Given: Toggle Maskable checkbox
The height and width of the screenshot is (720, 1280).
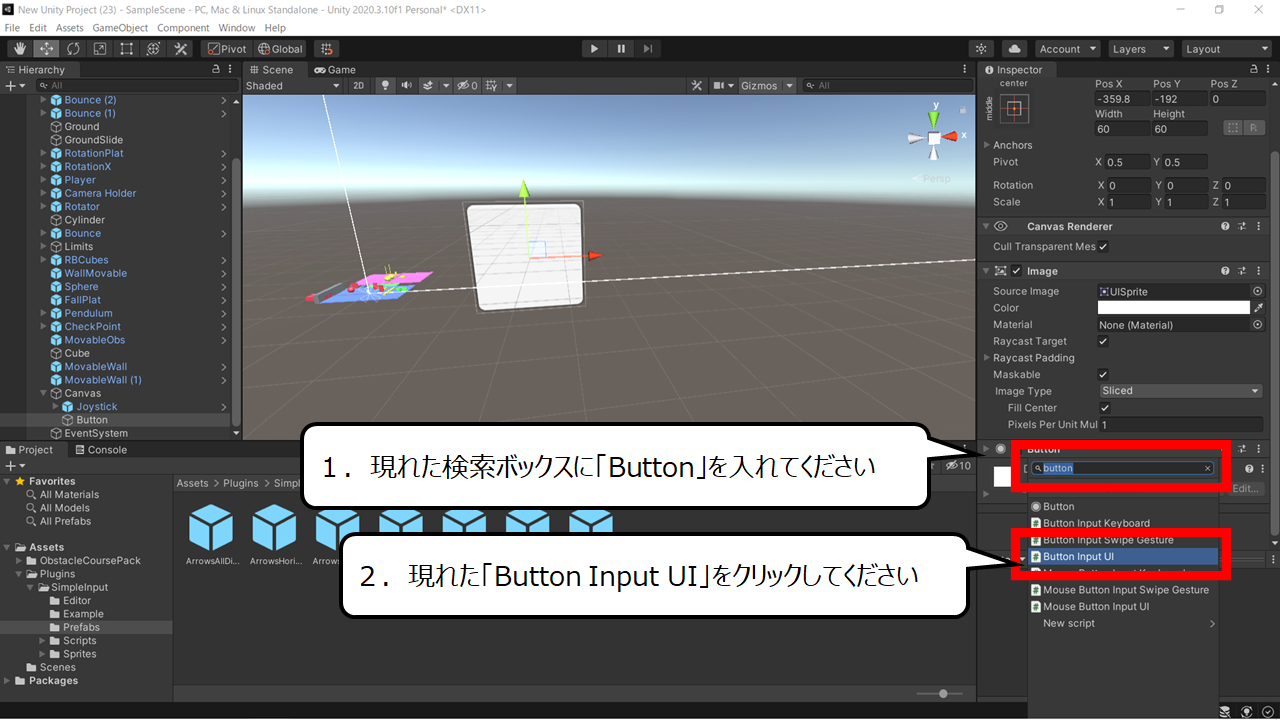Looking at the screenshot, I should (1103, 374).
